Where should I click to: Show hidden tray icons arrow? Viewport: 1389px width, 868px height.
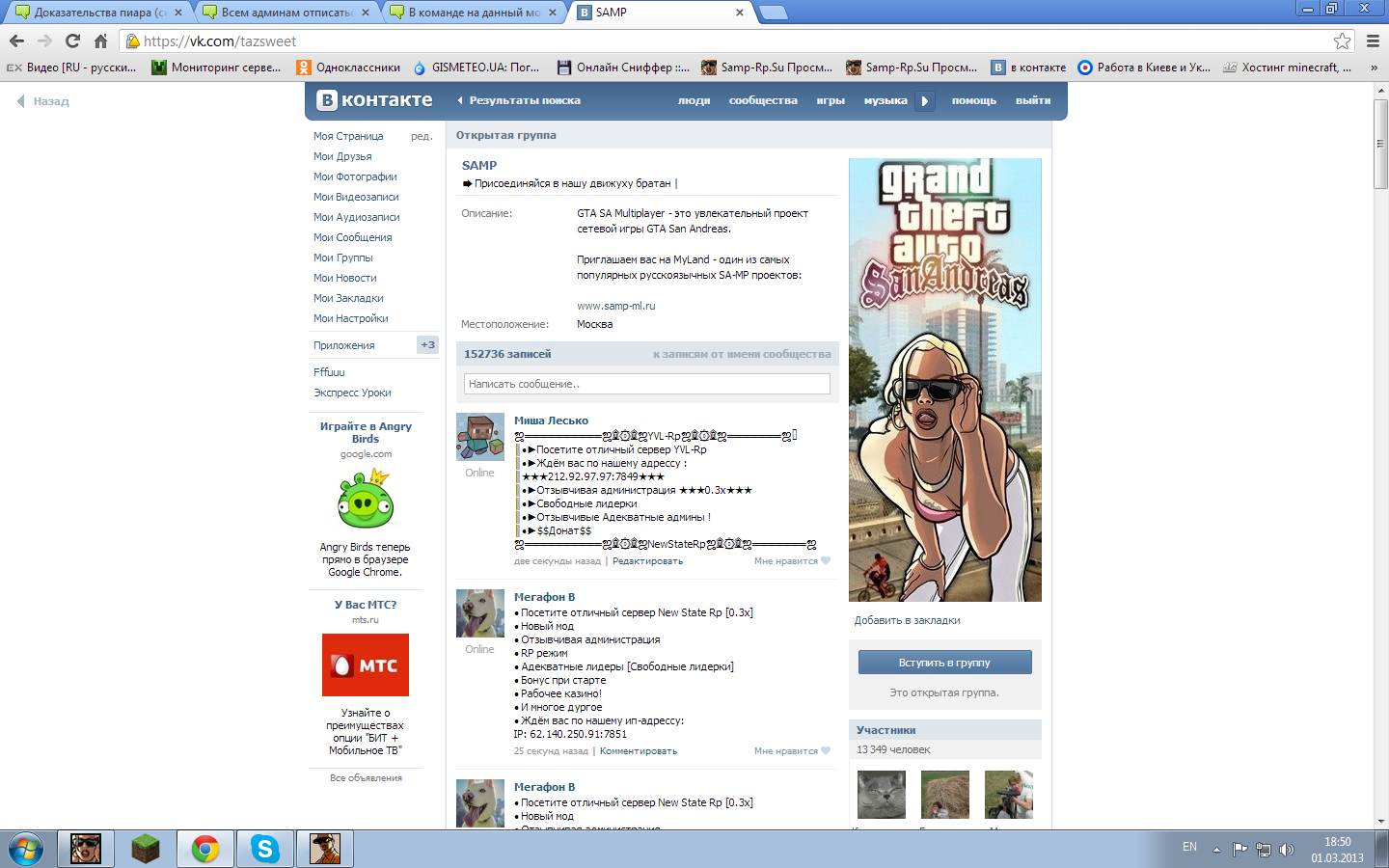1216,850
